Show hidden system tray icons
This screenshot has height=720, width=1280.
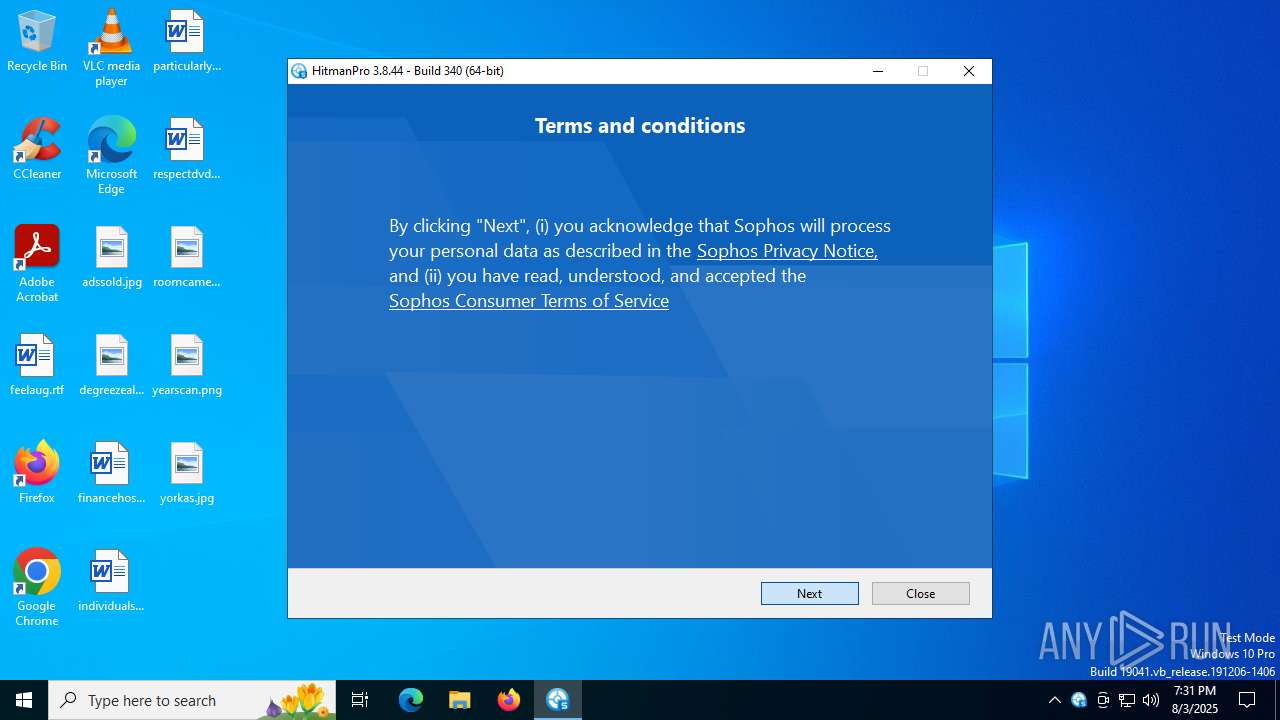tap(1054, 700)
